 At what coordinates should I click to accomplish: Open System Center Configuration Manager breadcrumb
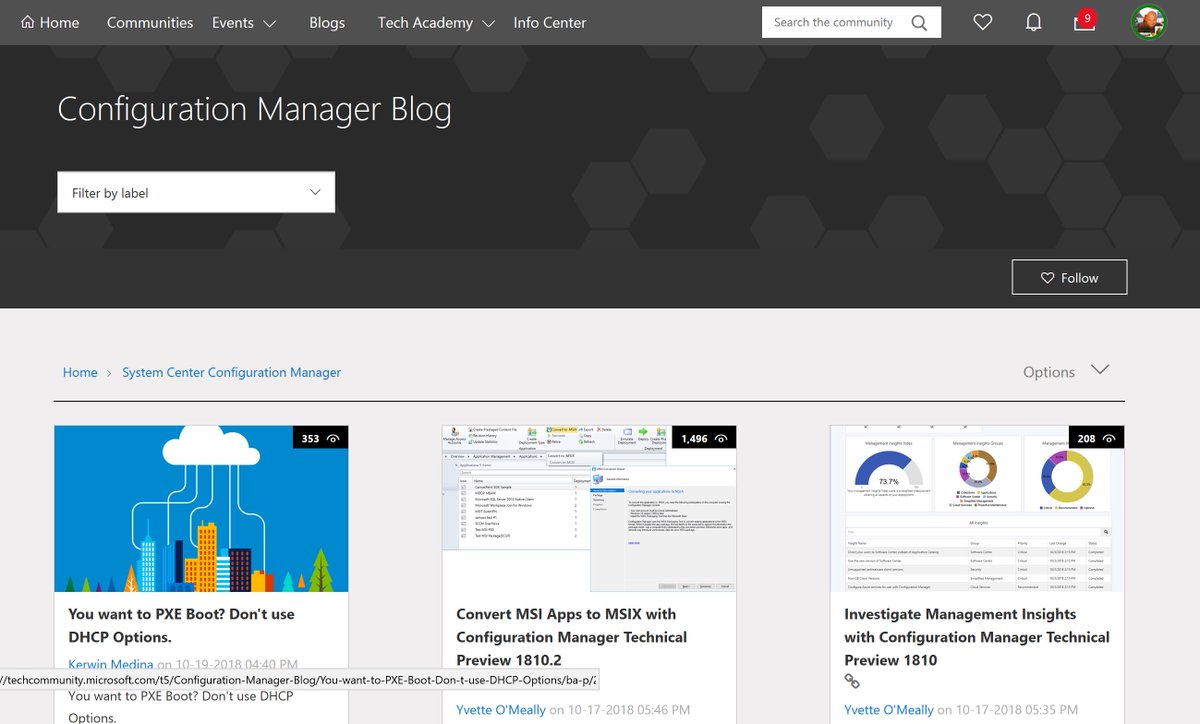pyautogui.click(x=231, y=372)
